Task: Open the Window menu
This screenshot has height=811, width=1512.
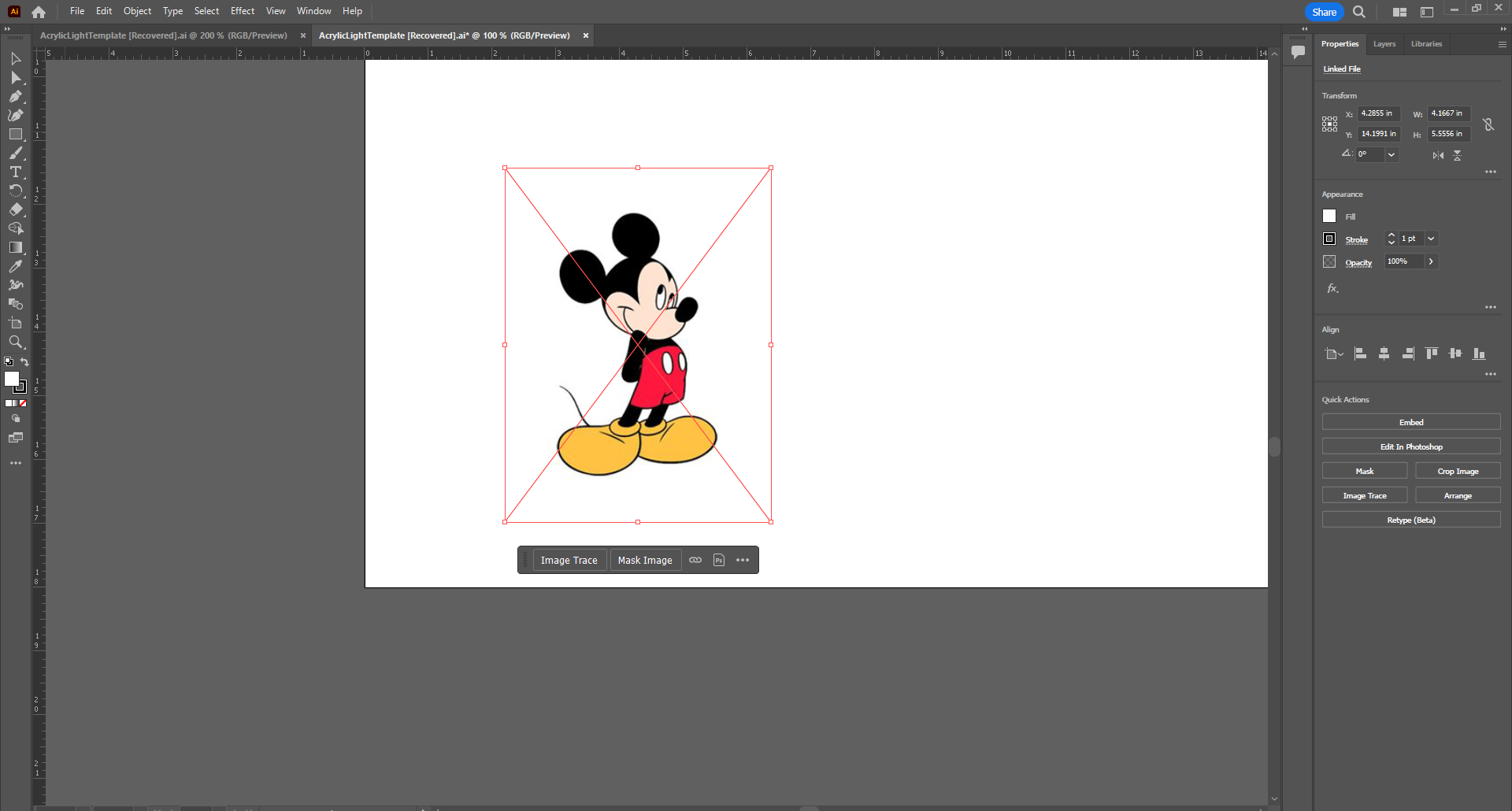Action: [313, 11]
